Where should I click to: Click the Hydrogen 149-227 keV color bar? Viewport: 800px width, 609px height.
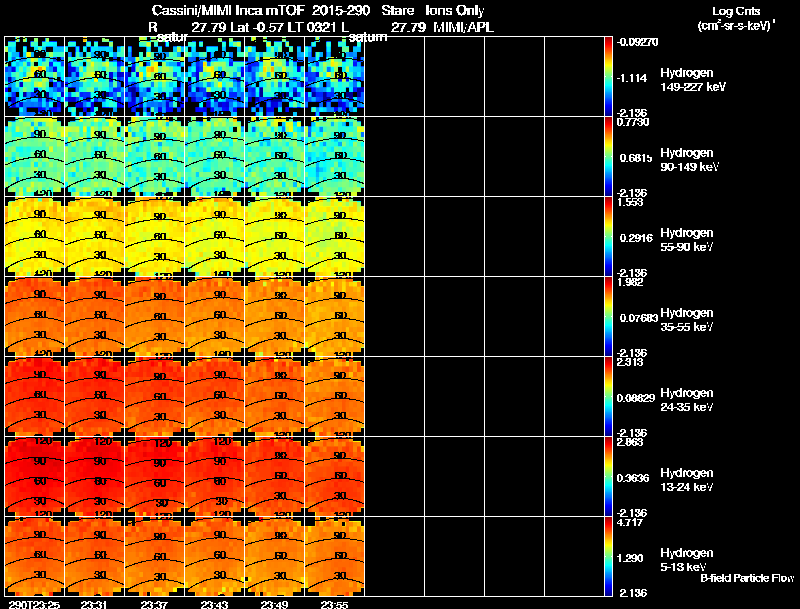click(608, 77)
